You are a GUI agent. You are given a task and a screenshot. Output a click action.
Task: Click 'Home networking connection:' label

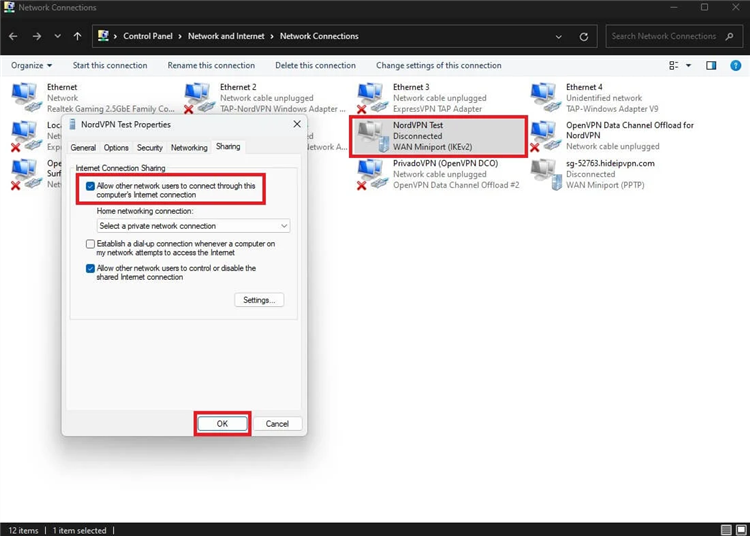click(145, 211)
